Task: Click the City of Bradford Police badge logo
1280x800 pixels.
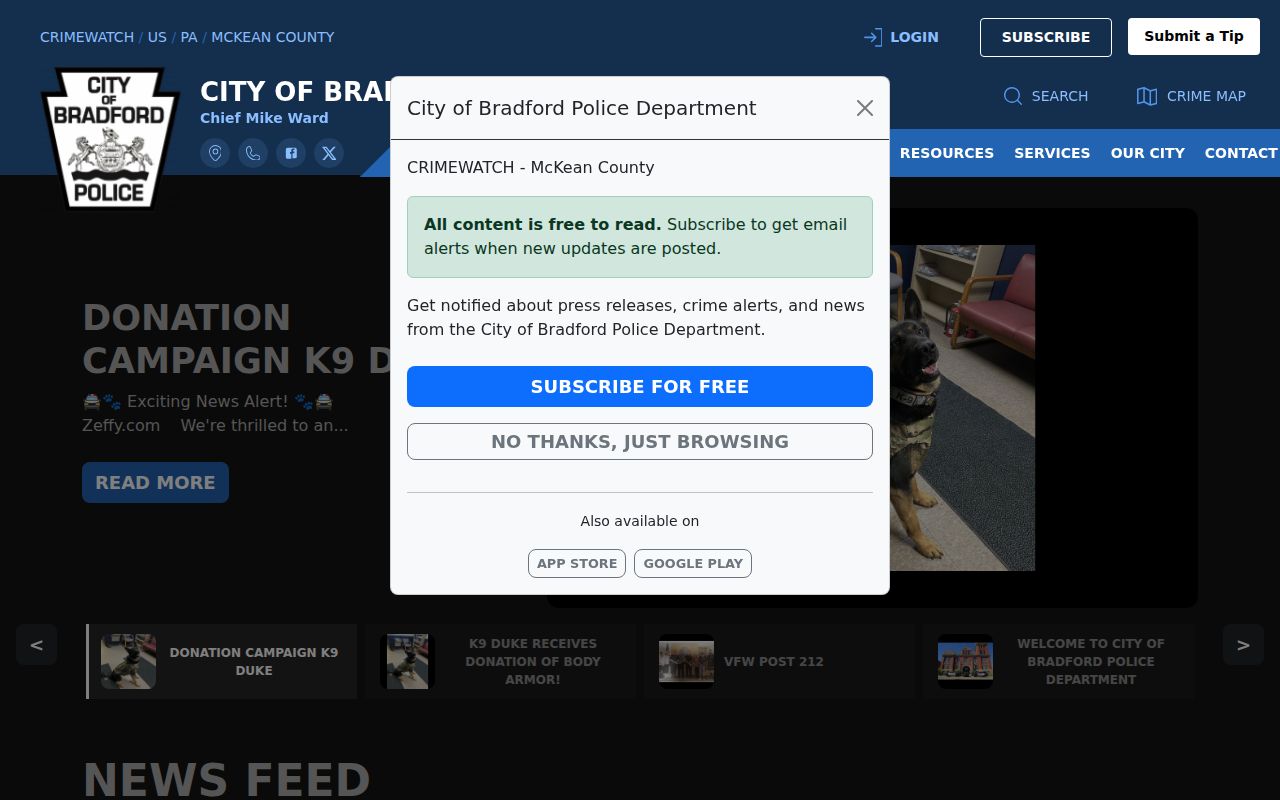Action: pos(109,138)
